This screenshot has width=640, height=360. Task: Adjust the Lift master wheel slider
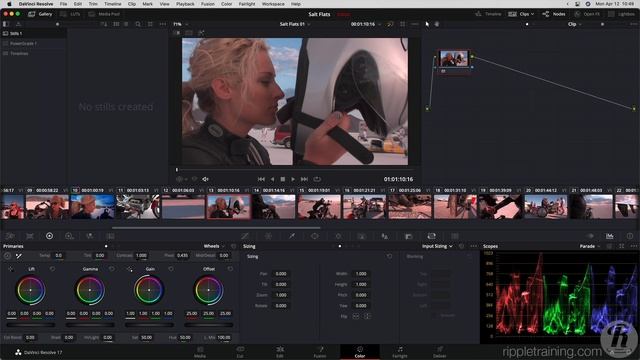click(30, 325)
